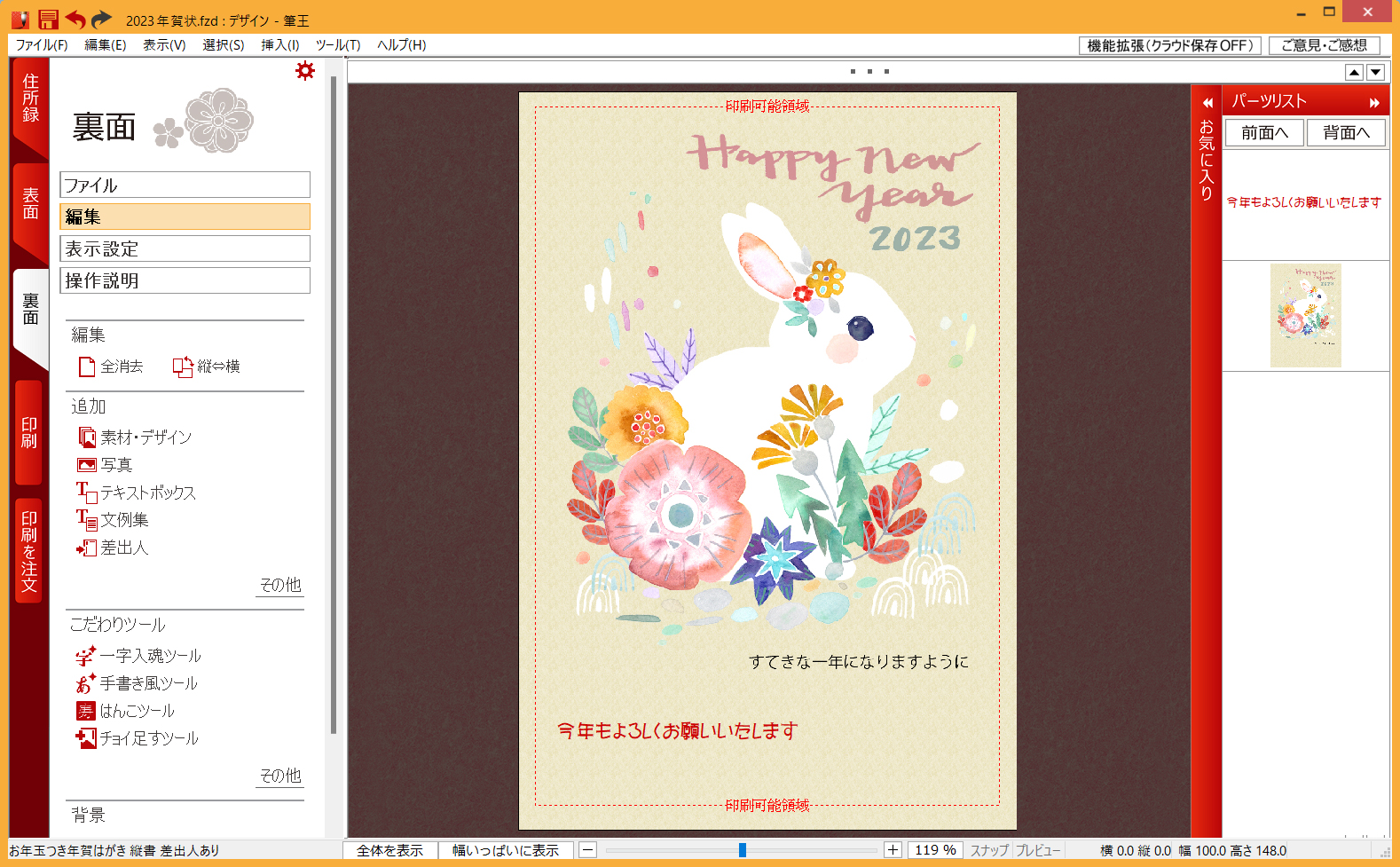Toggle 機能拡張 cloud save OFF button
Image resolution: width=1400 pixels, height=867 pixels.
pyautogui.click(x=1170, y=45)
